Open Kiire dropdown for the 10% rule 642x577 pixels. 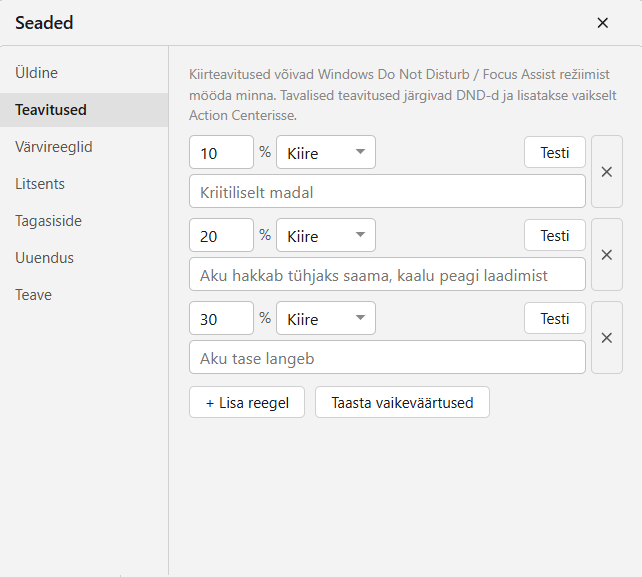click(x=326, y=152)
